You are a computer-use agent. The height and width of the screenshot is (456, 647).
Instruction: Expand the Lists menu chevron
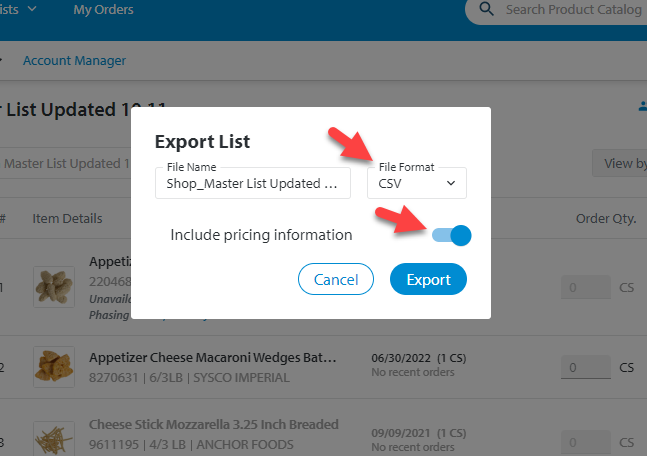pyautogui.click(x=32, y=9)
